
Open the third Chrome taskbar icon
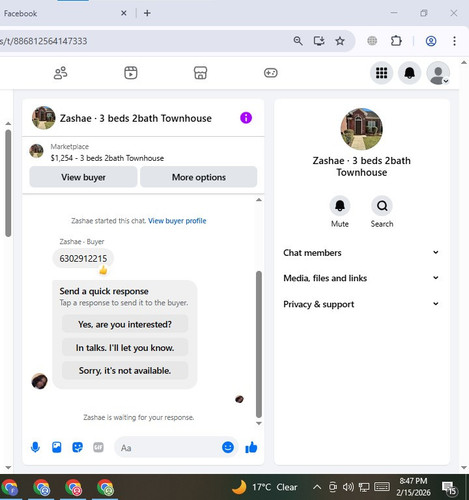pos(73,488)
